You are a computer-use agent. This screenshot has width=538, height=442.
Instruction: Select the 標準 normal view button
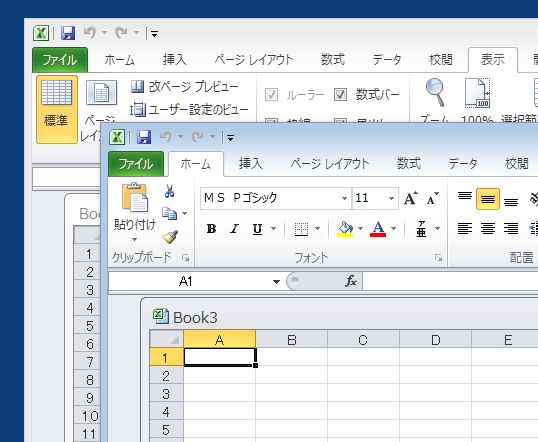[57, 109]
